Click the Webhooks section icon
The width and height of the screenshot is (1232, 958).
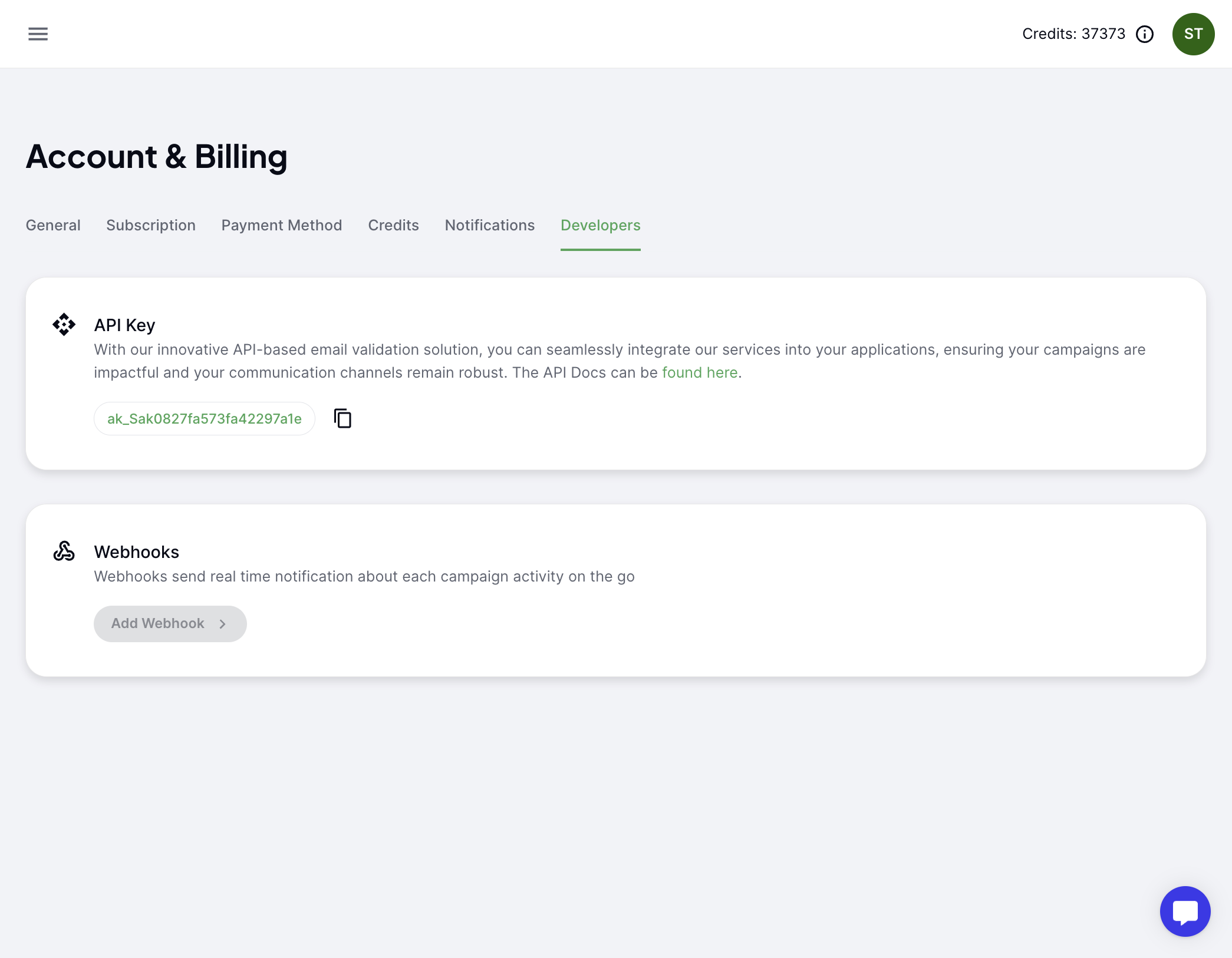[64, 551]
